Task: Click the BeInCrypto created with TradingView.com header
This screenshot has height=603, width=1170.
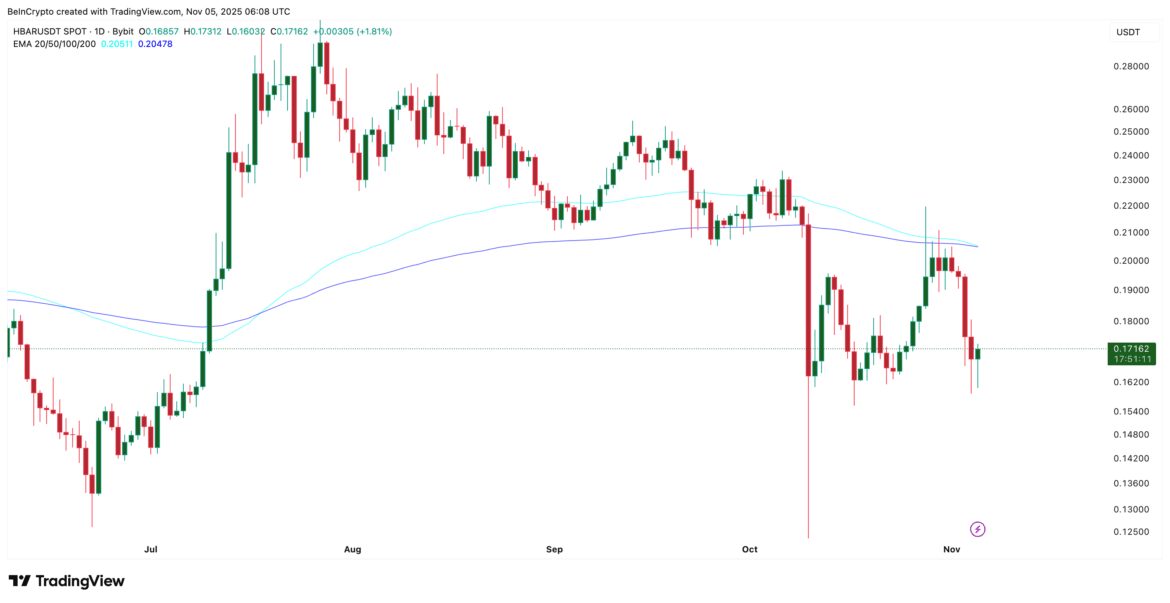Action: click(150, 11)
